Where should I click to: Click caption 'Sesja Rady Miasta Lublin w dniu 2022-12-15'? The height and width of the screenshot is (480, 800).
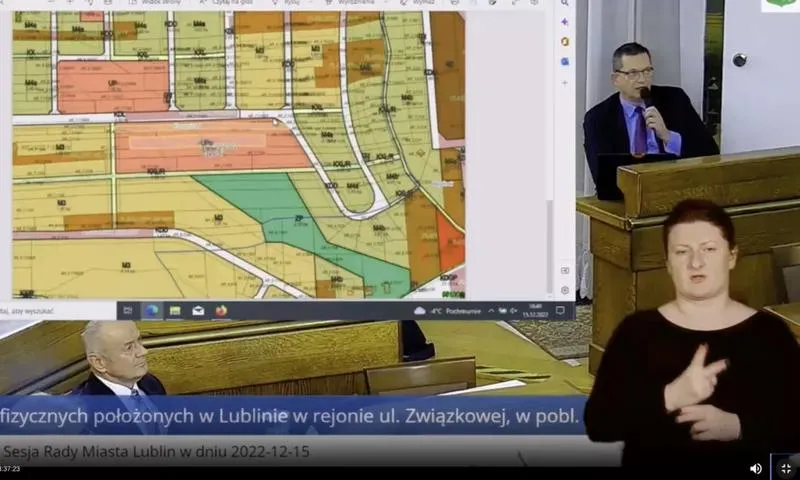coord(156,451)
